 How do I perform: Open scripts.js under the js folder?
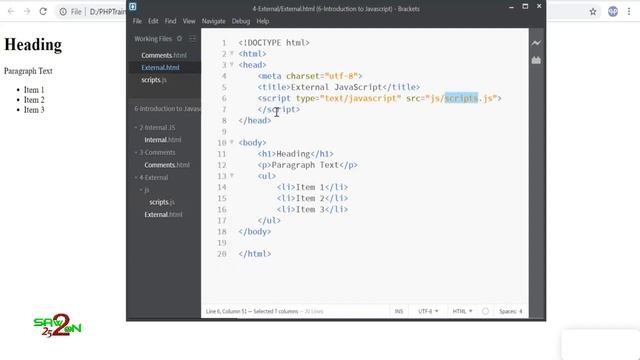point(162,202)
